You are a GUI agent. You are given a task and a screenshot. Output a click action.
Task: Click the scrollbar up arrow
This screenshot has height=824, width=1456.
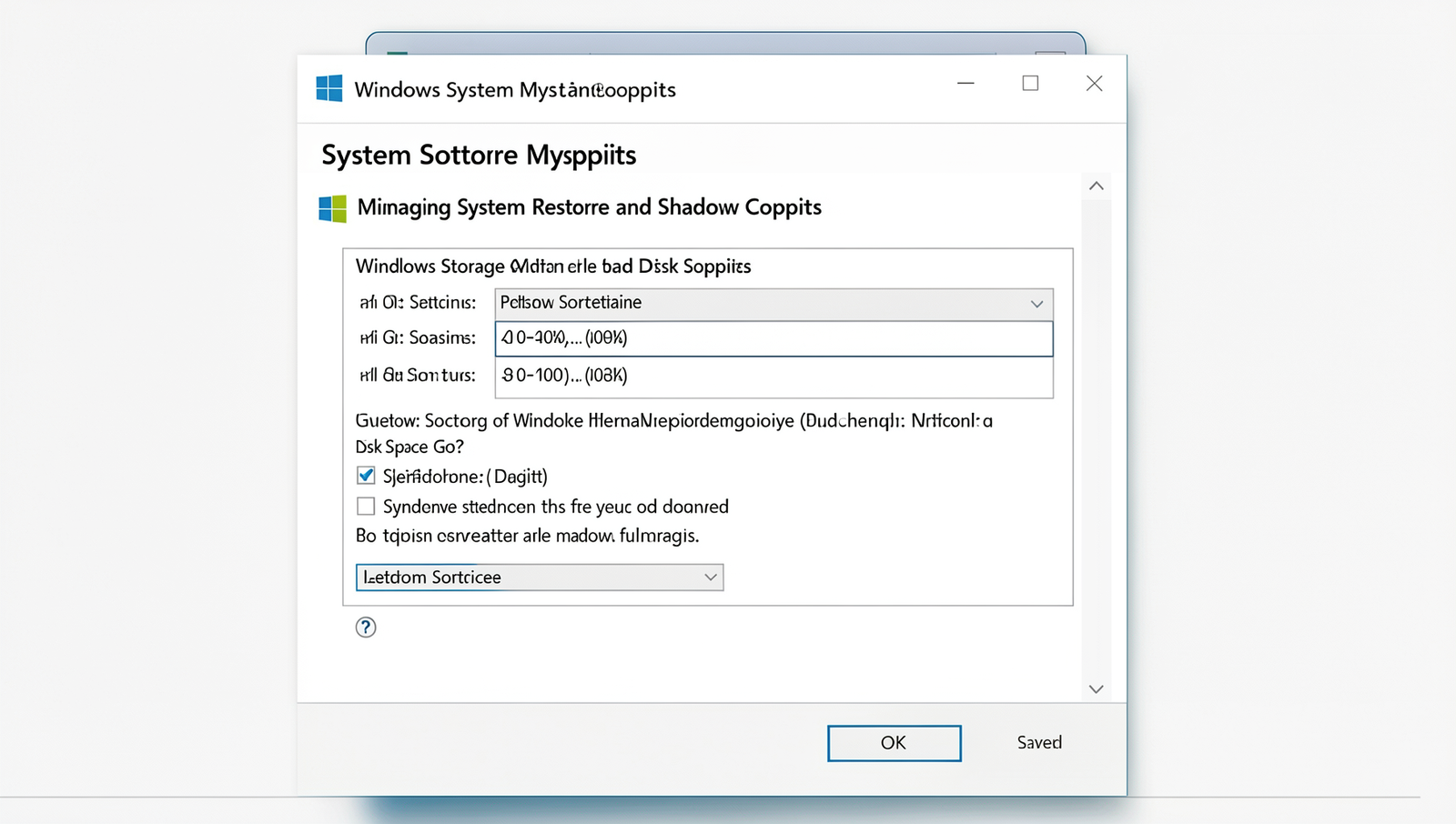tap(1097, 186)
